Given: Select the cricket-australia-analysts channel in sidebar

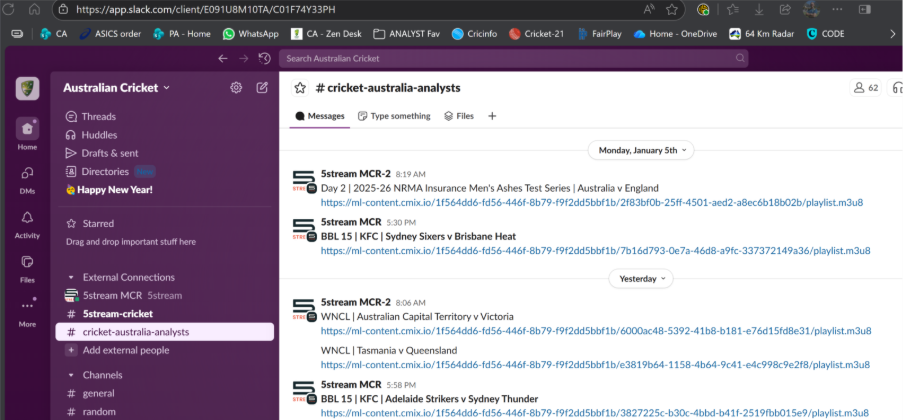Looking at the screenshot, I should point(165,332).
